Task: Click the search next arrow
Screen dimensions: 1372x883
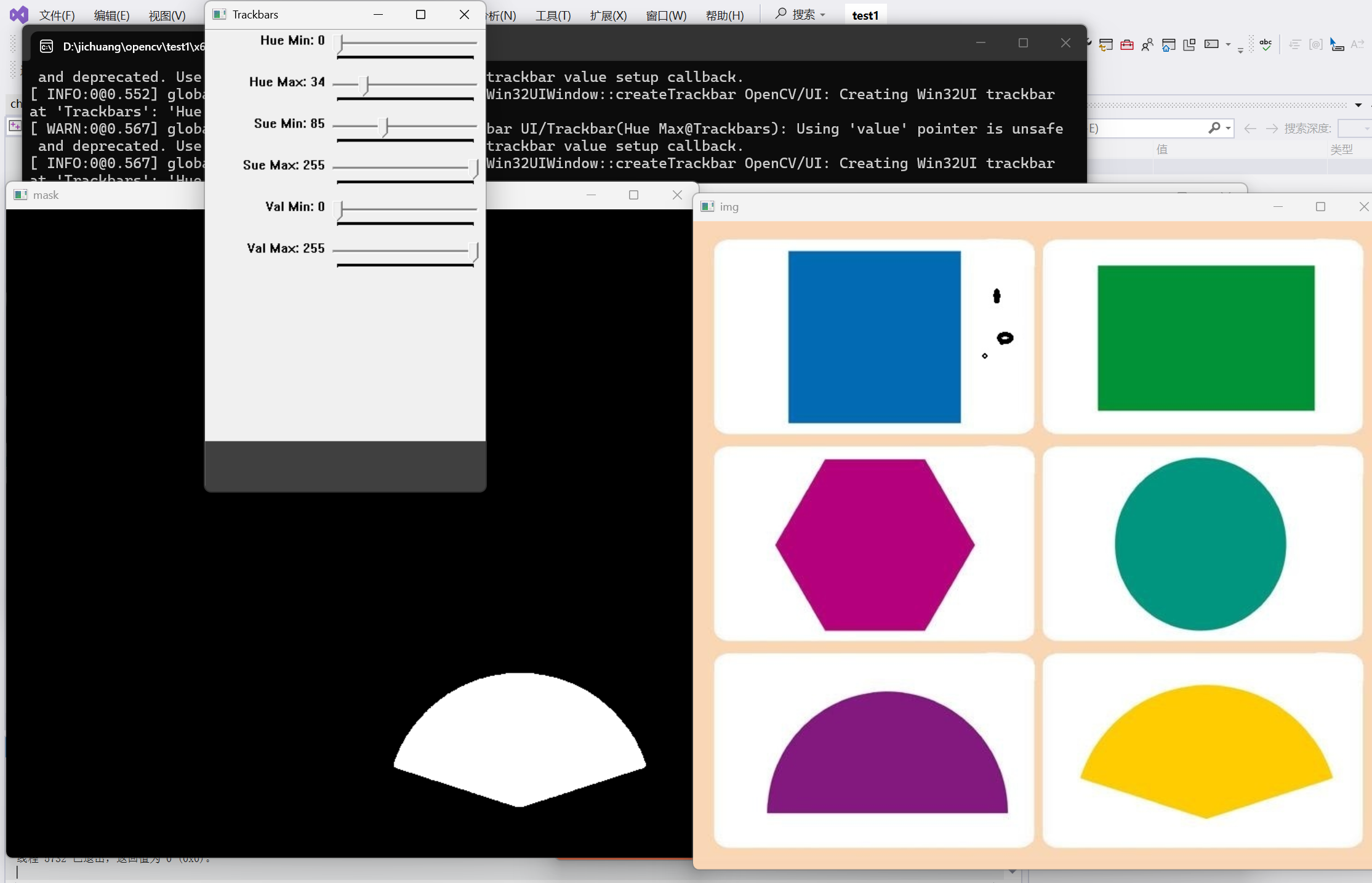Action: (x=1272, y=128)
